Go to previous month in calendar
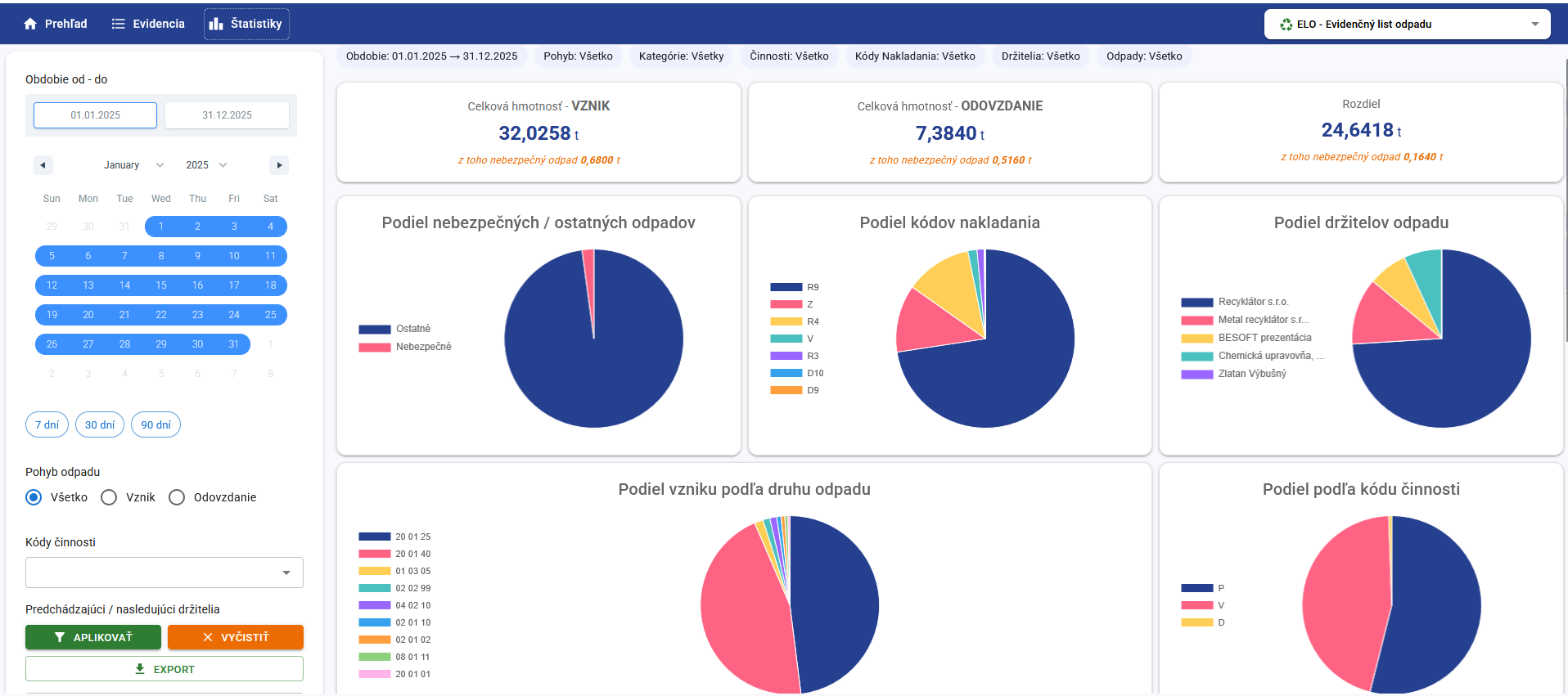Image resolution: width=1568 pixels, height=696 pixels. pos(43,165)
